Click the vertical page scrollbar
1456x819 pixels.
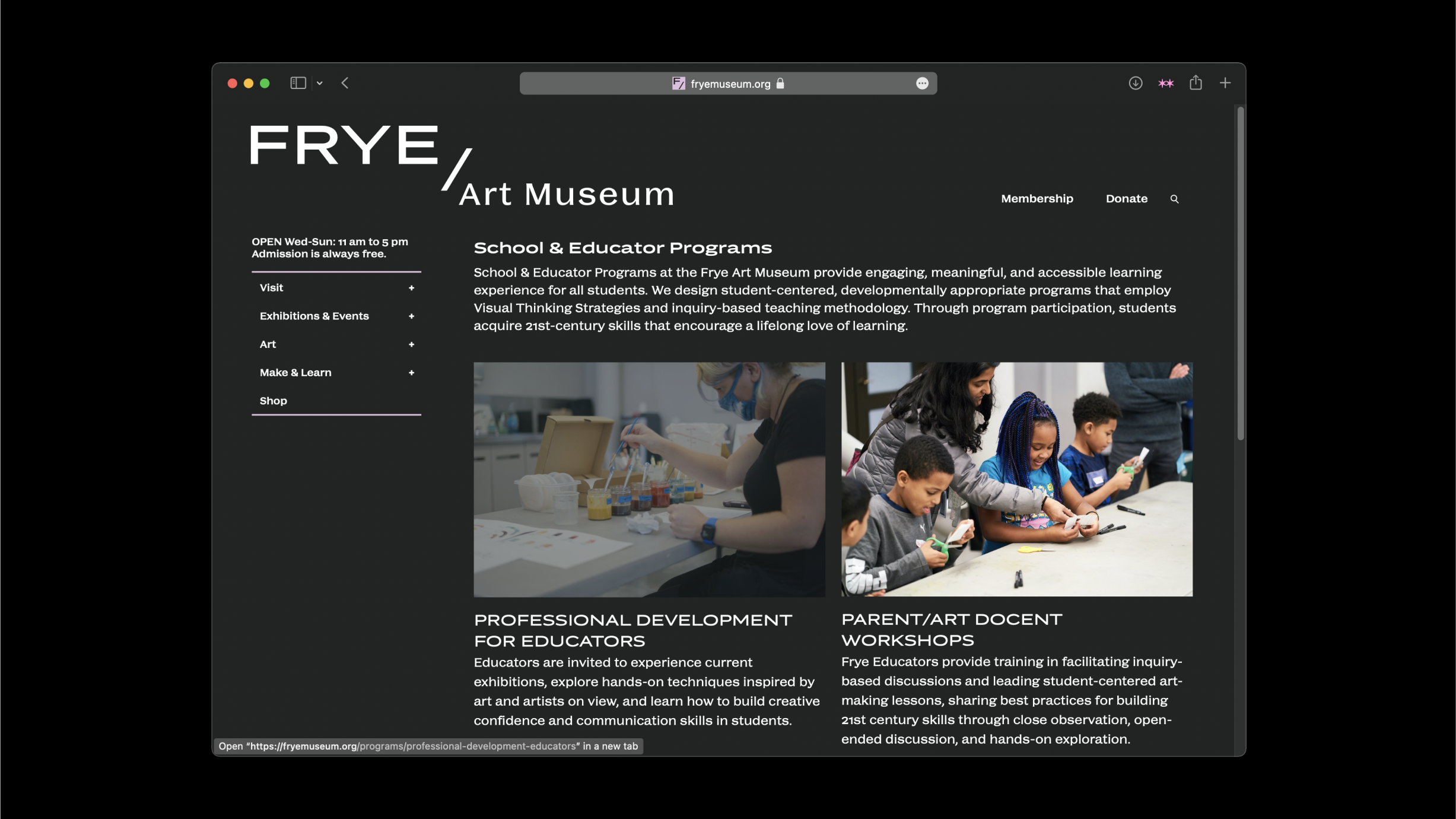pos(1240,273)
